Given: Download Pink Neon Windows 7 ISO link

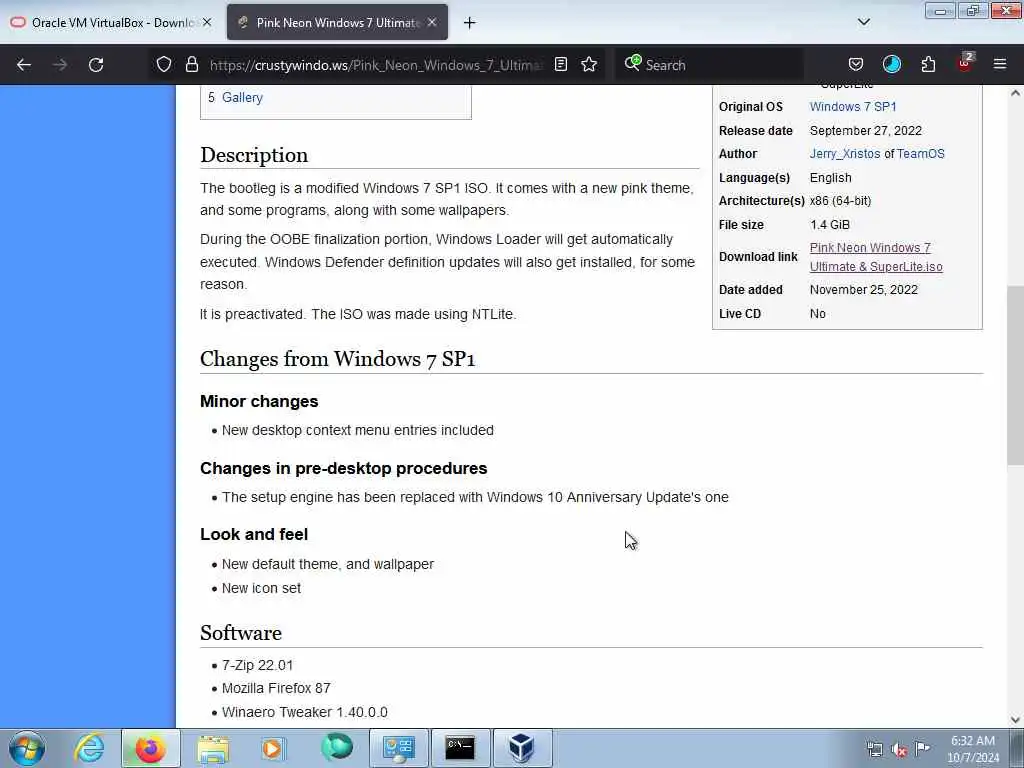Looking at the screenshot, I should tap(876, 257).
